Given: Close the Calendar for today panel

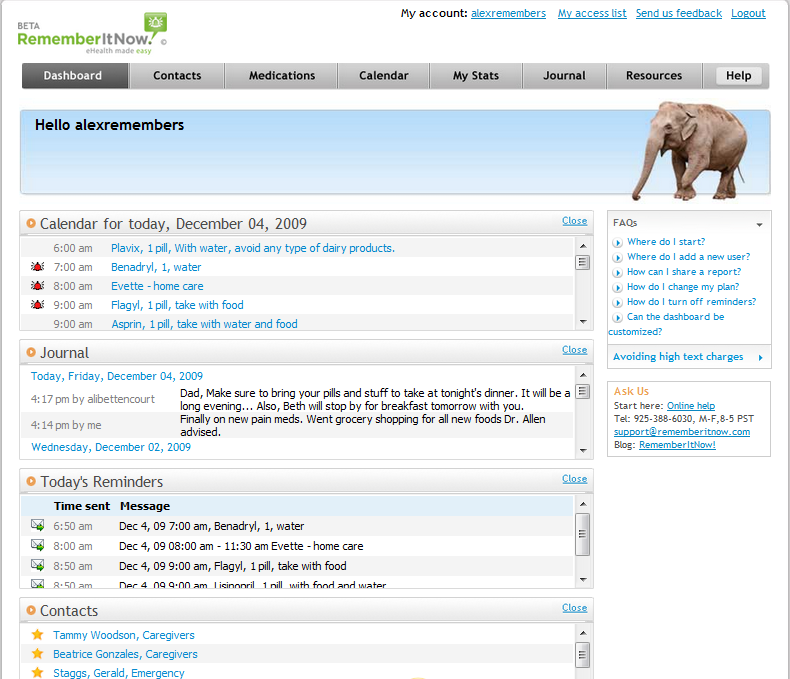Looking at the screenshot, I should click(574, 221).
